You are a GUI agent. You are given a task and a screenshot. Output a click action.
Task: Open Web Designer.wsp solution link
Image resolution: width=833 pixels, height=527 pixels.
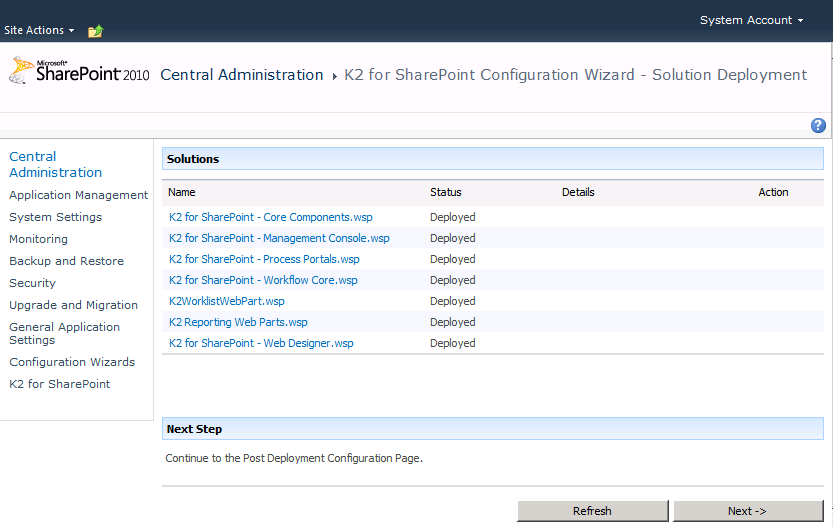[261, 343]
